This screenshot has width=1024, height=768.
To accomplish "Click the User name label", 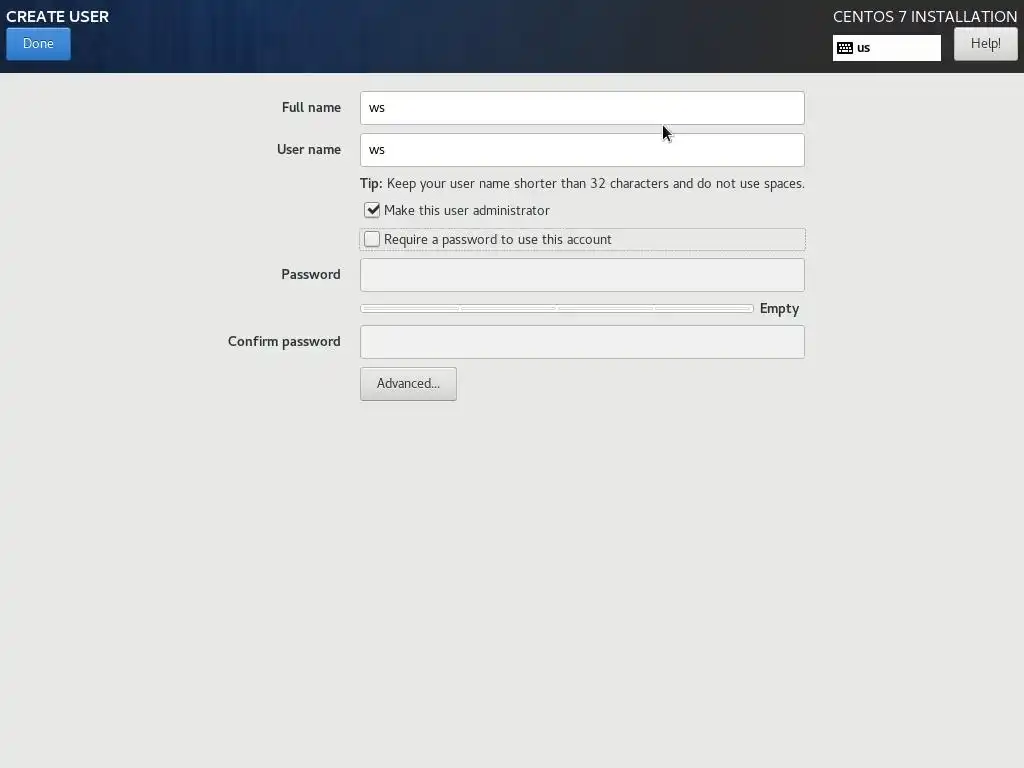I will coord(308,150).
